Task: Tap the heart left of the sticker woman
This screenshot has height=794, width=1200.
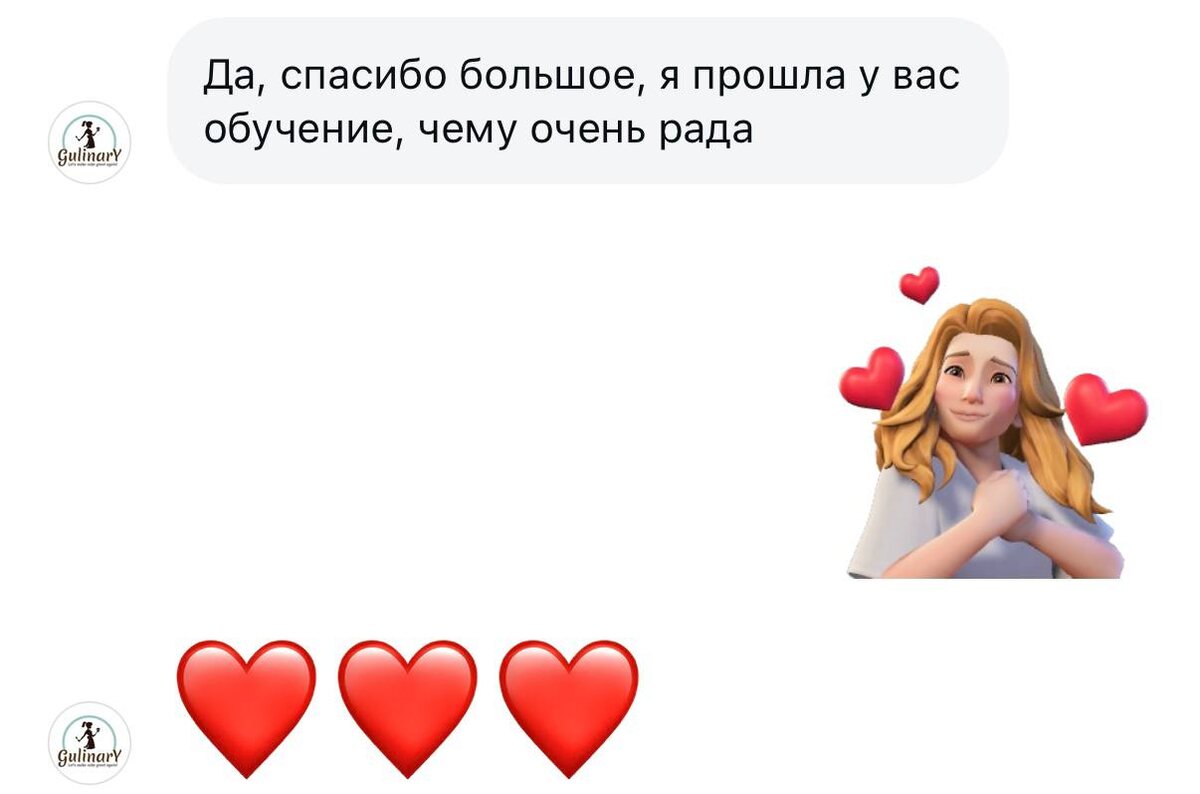Action: pyautogui.click(x=871, y=378)
